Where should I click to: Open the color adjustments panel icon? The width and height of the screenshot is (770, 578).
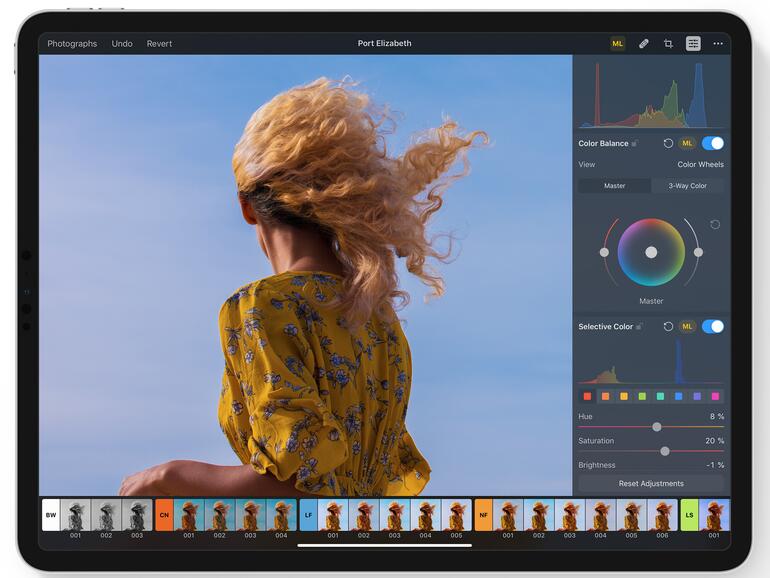tap(693, 44)
